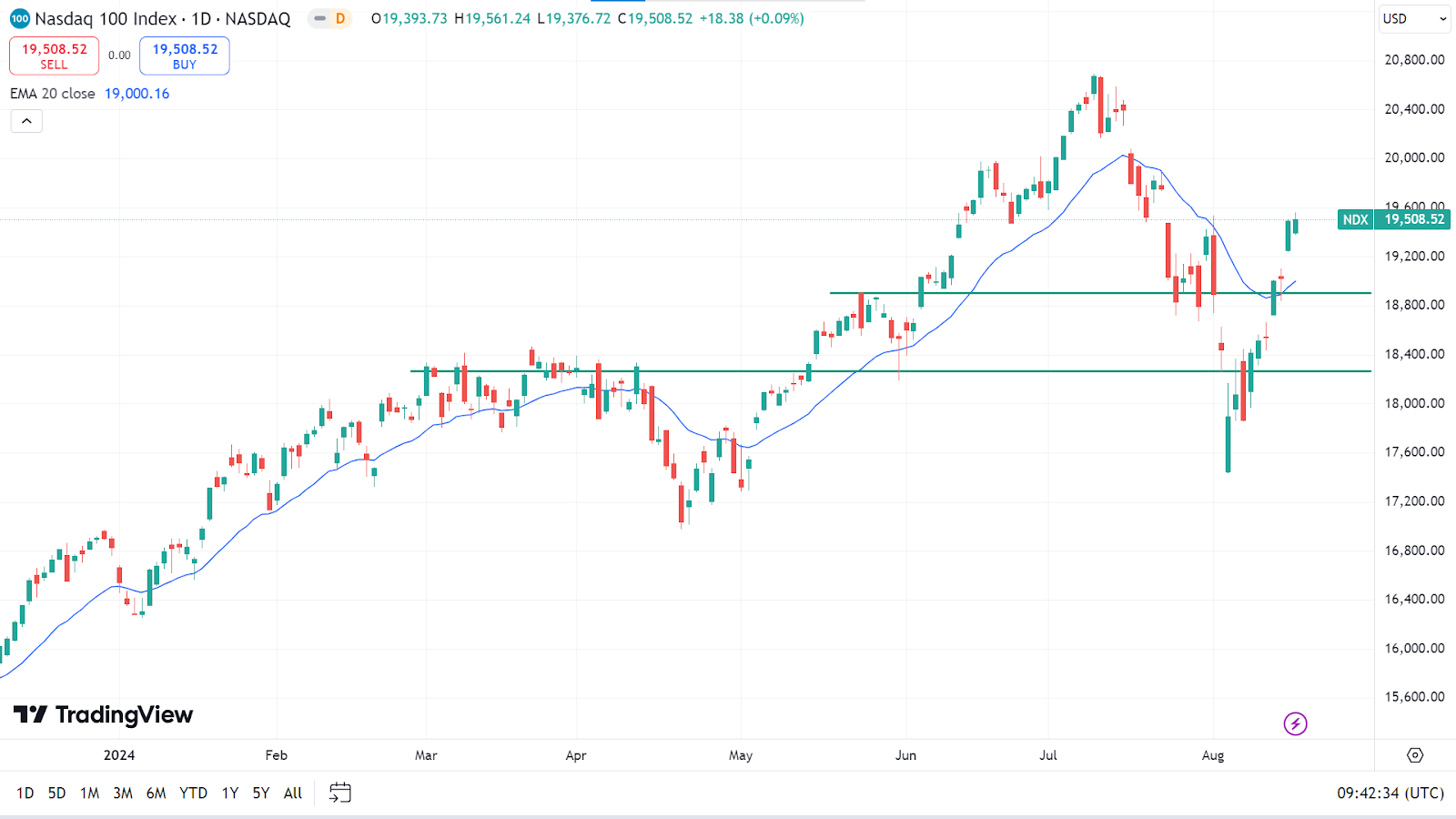
Task: Select the 6M time range
Action: coord(157,794)
